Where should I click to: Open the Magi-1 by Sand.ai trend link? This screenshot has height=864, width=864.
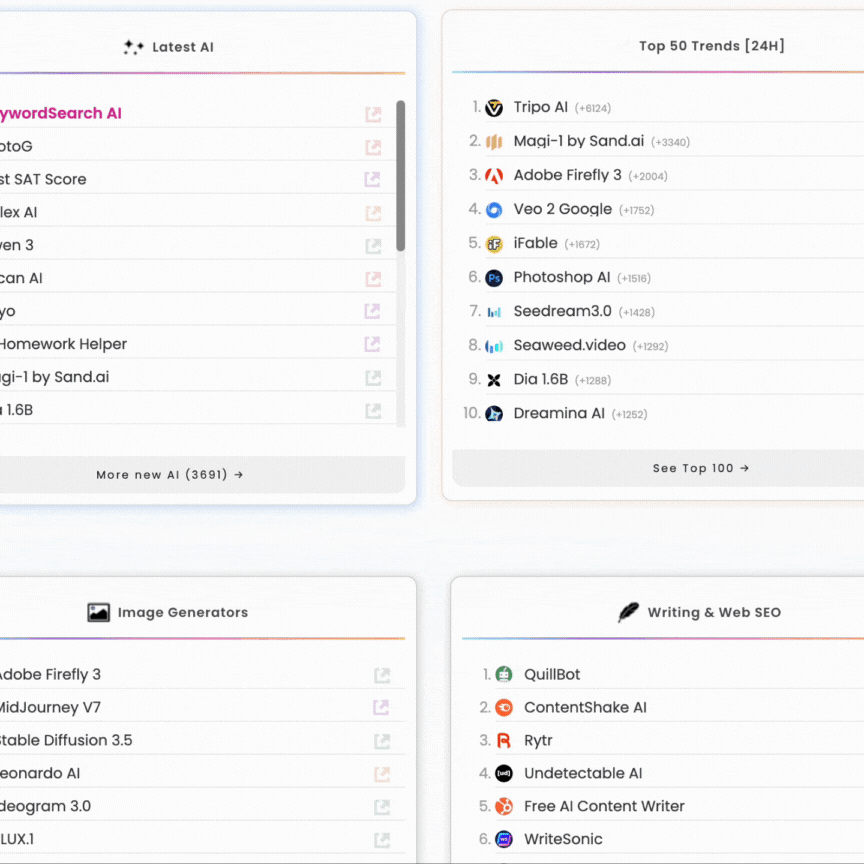point(578,142)
